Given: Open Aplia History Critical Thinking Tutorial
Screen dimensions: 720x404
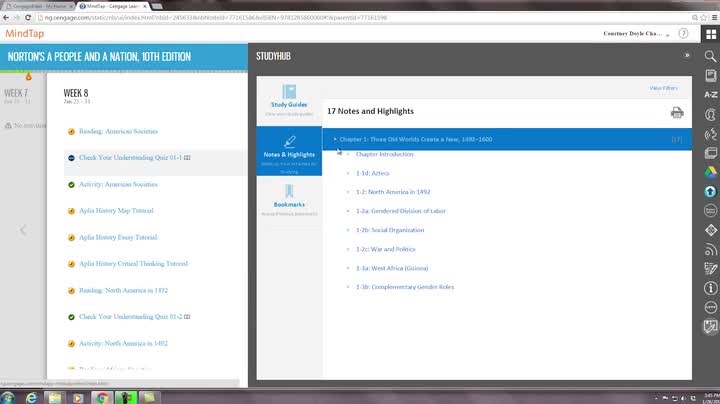Looking at the screenshot, I should tap(134, 264).
